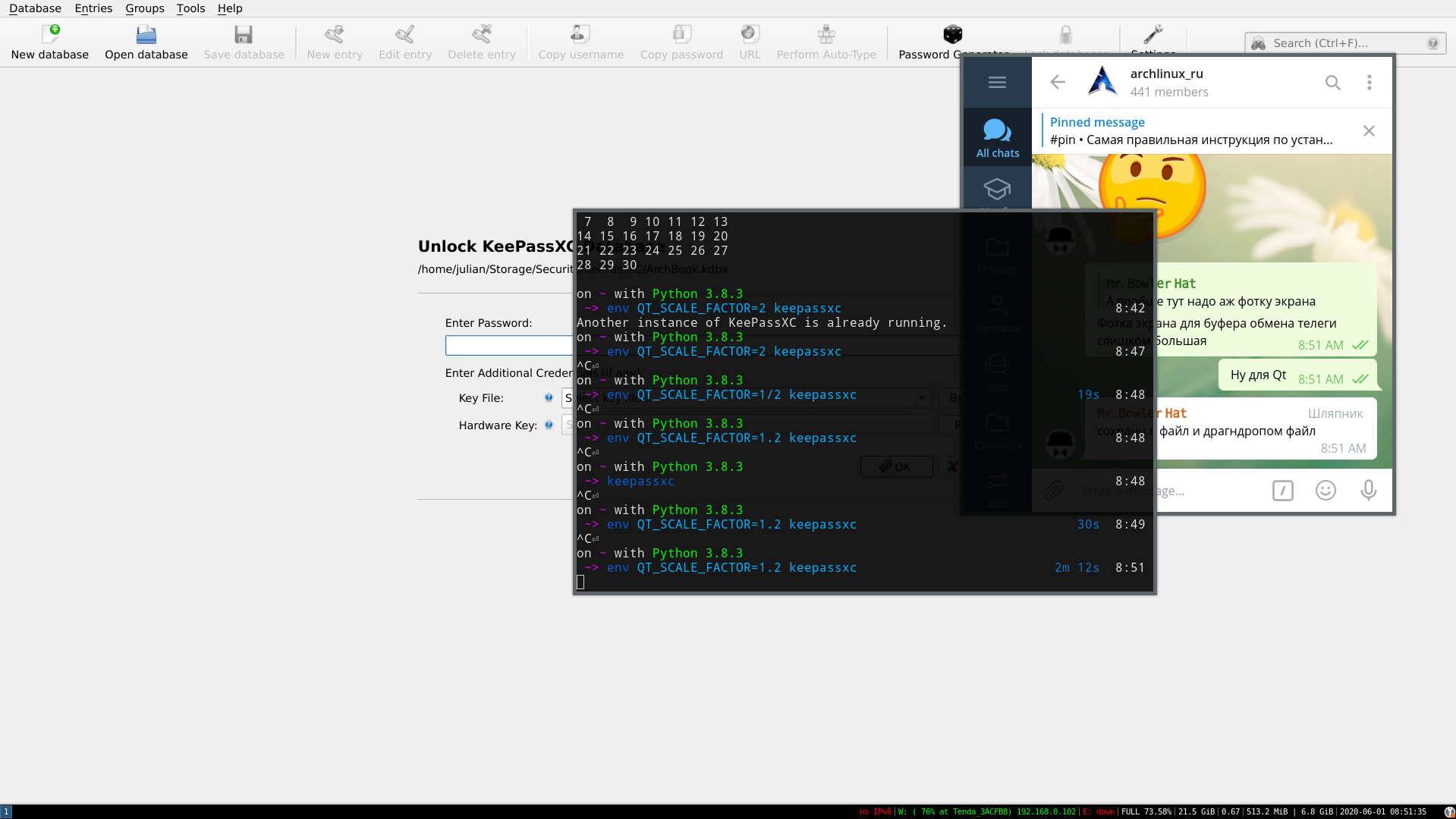Screen dimensions: 1456x819
Task: Click the voice message microphone icon
Action: coord(1369,491)
